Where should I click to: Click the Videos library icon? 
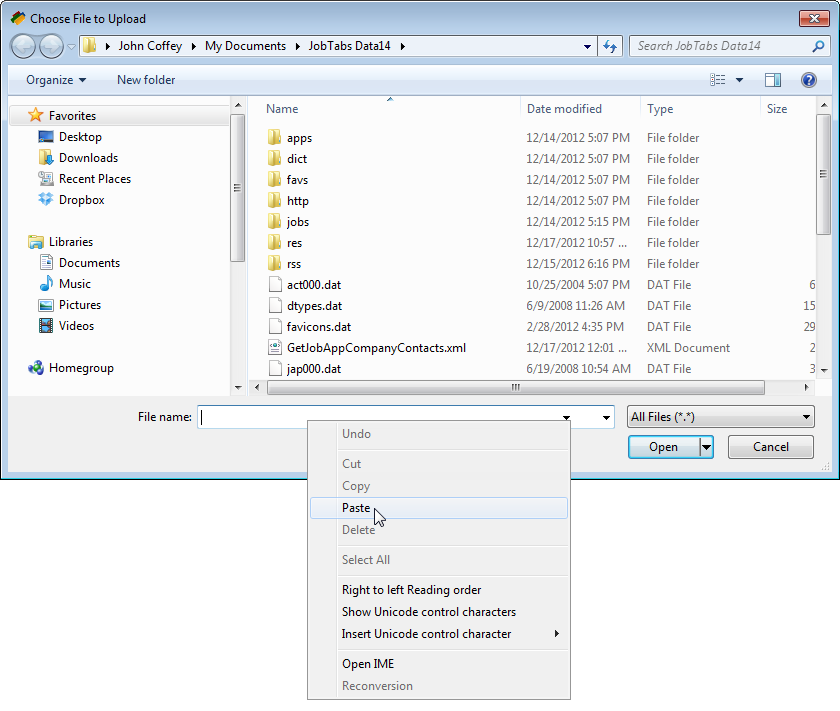pyautogui.click(x=46, y=325)
